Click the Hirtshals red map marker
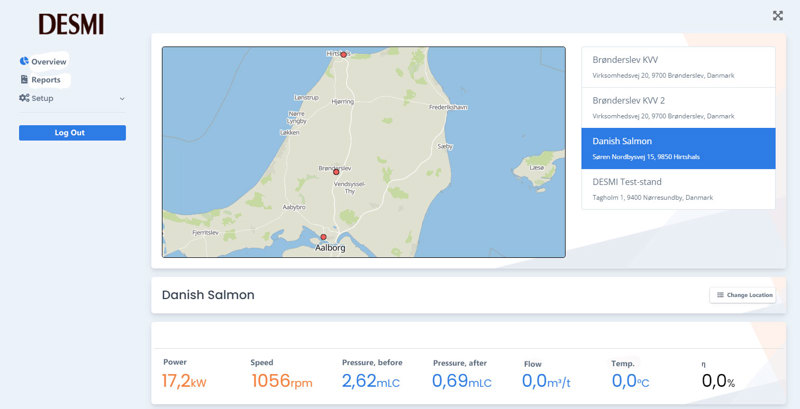The height and width of the screenshot is (409, 800). [343, 55]
